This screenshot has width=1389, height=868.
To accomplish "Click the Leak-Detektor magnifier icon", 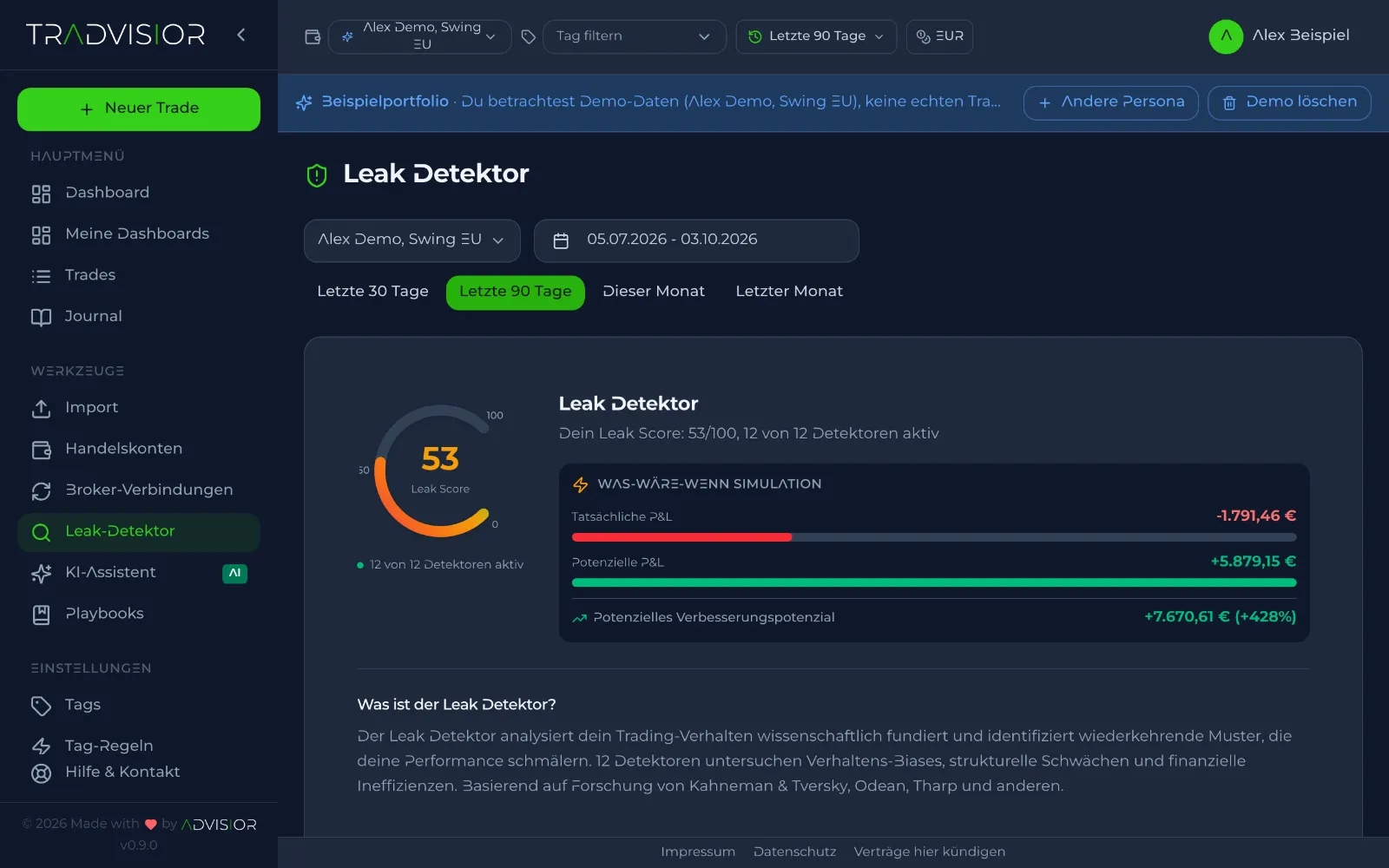I will [x=41, y=532].
